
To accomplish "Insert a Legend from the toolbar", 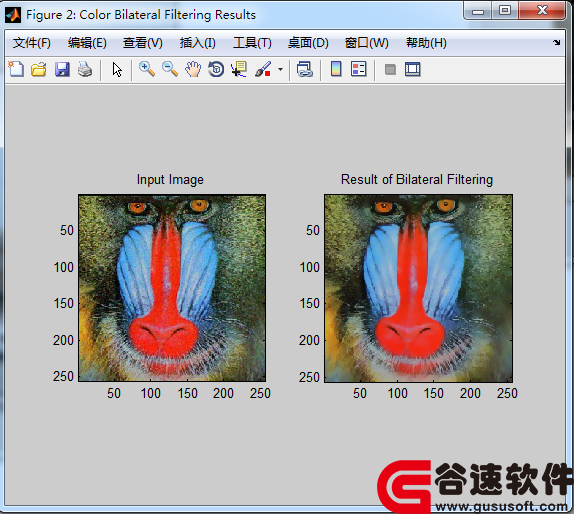I will click(358, 69).
